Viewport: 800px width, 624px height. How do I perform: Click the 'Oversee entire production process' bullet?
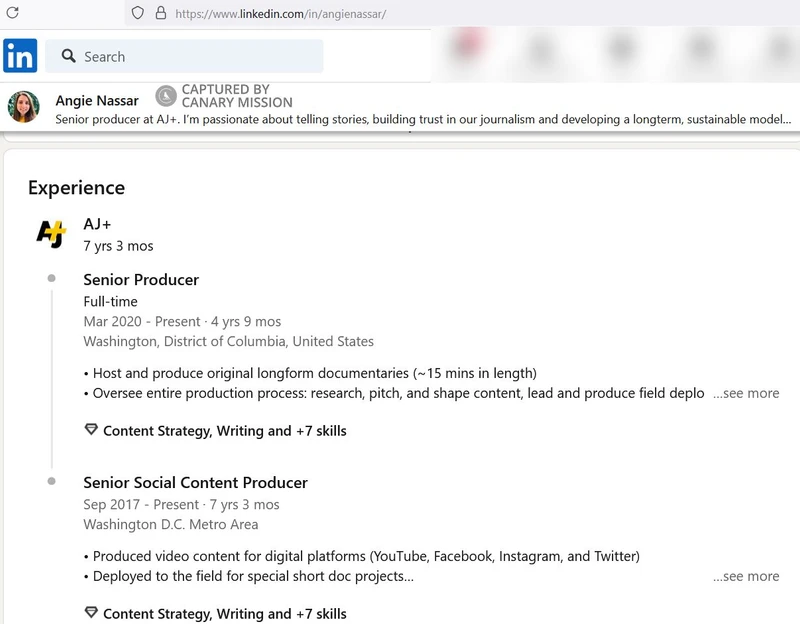click(394, 393)
